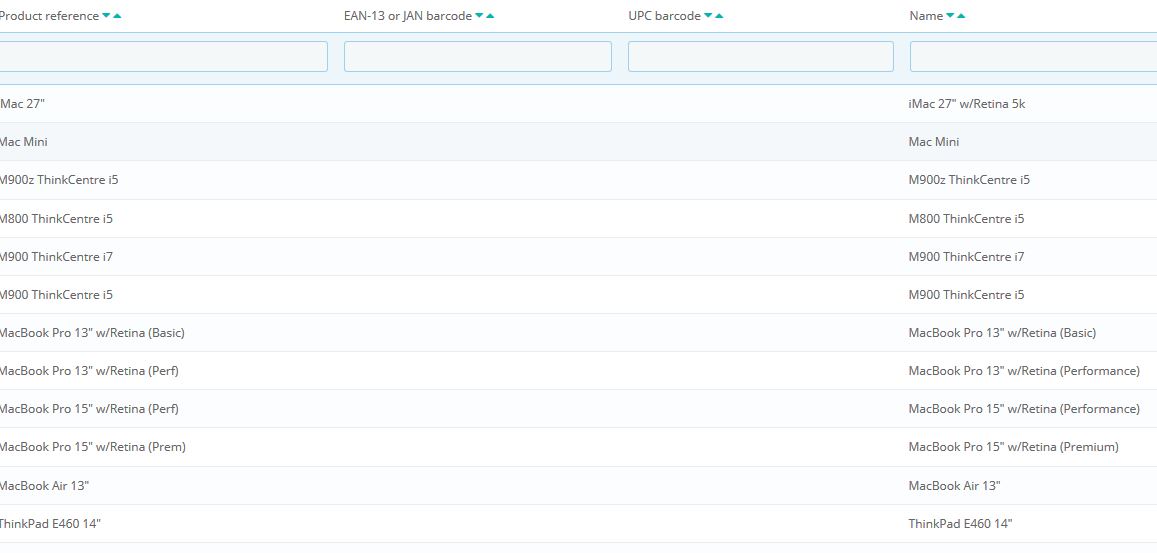The height and width of the screenshot is (553, 1157).
Task: Click MacBook Pro 13" w/Retina (Perf) reference
Action: tap(89, 371)
